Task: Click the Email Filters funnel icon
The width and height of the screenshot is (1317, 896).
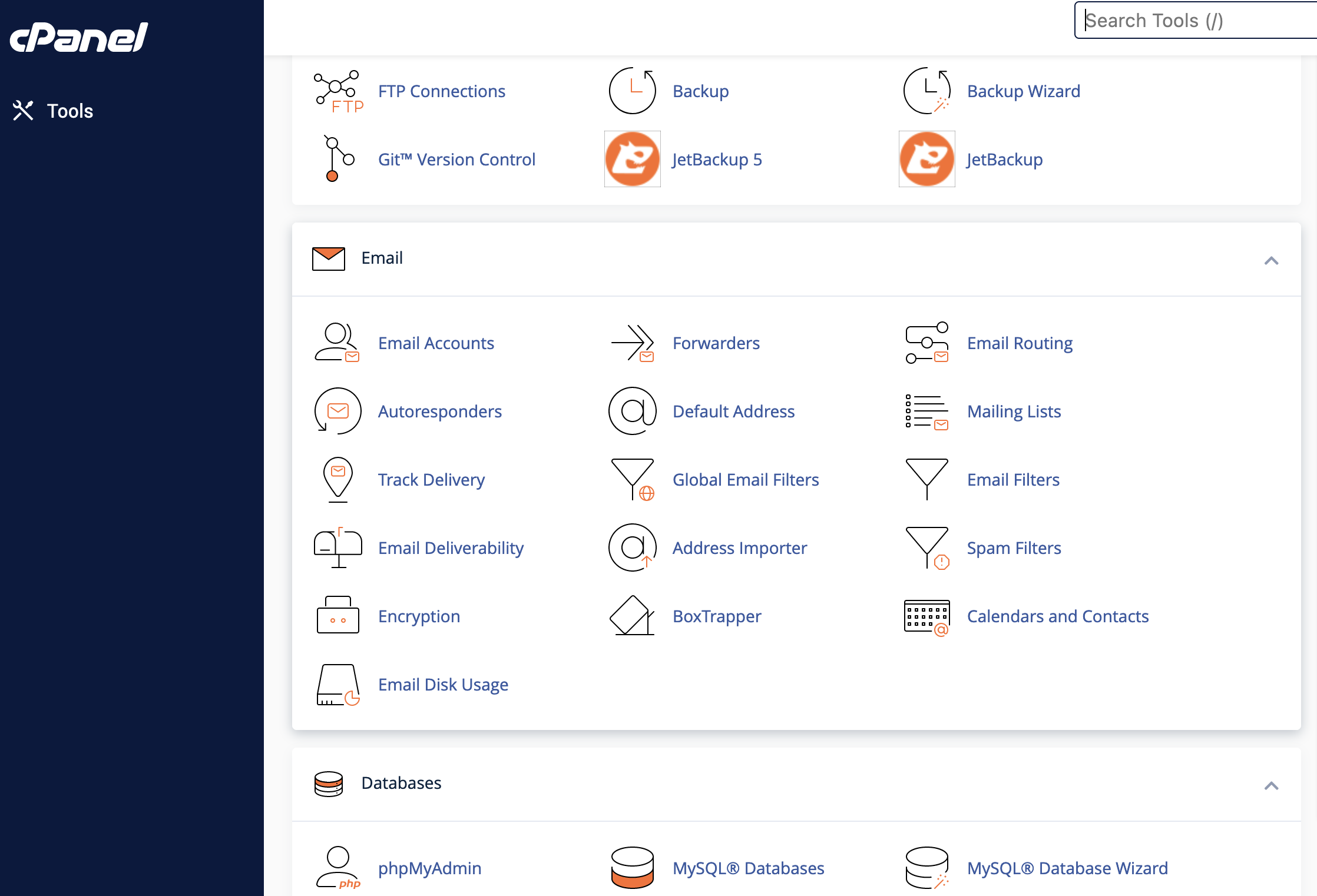Action: 927,479
